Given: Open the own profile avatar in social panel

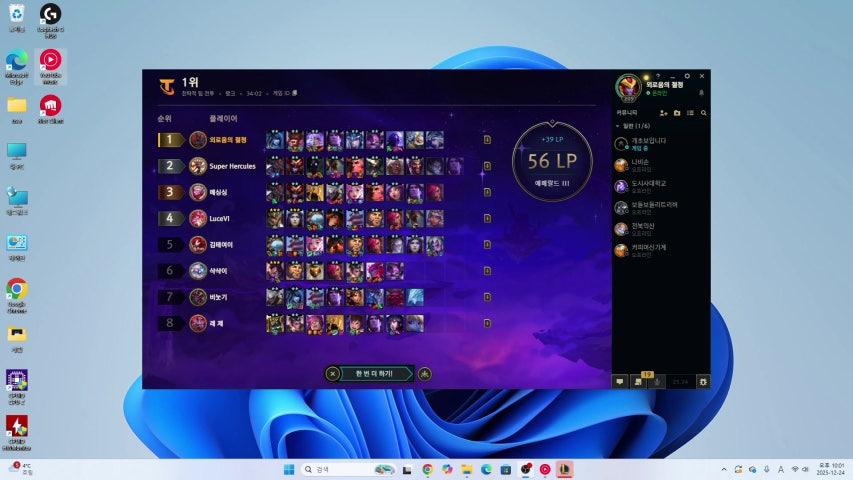Looking at the screenshot, I should 629,87.
